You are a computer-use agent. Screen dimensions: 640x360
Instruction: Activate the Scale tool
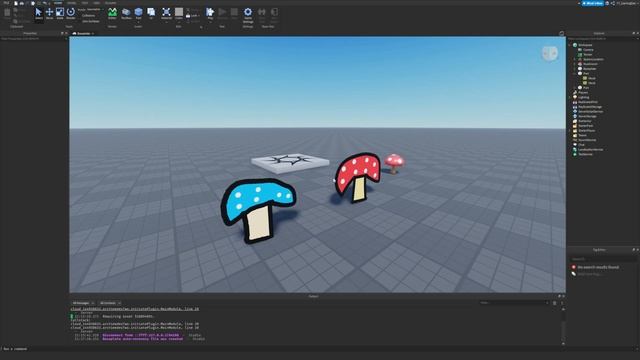(60, 13)
